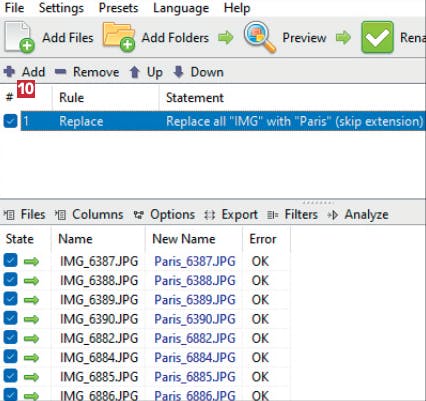Click the green Rename checkmark icon

coord(377,37)
